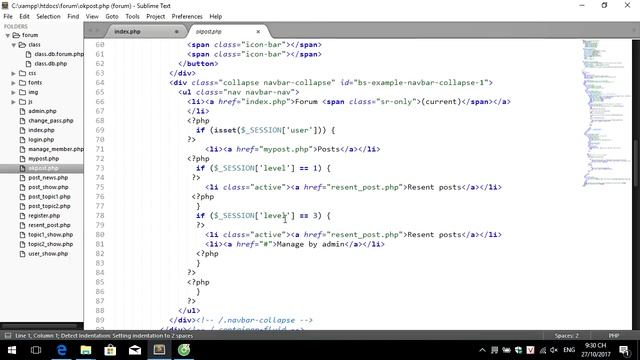Click the vertical editor scrollbar

[x=636, y=163]
